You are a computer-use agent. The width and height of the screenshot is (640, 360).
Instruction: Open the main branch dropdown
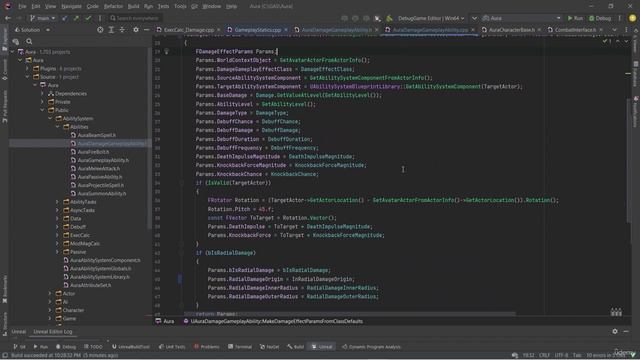[42, 18]
